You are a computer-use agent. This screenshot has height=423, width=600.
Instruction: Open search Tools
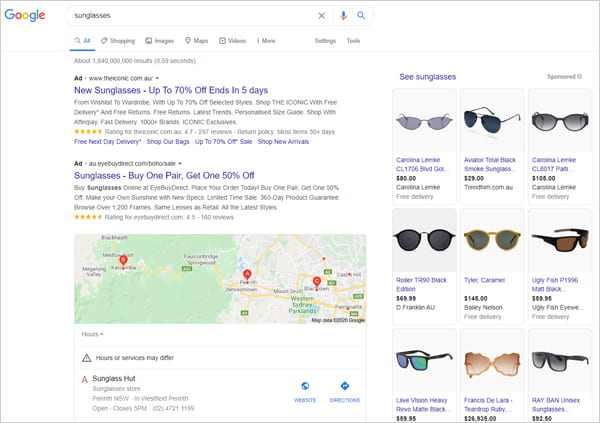coord(353,41)
